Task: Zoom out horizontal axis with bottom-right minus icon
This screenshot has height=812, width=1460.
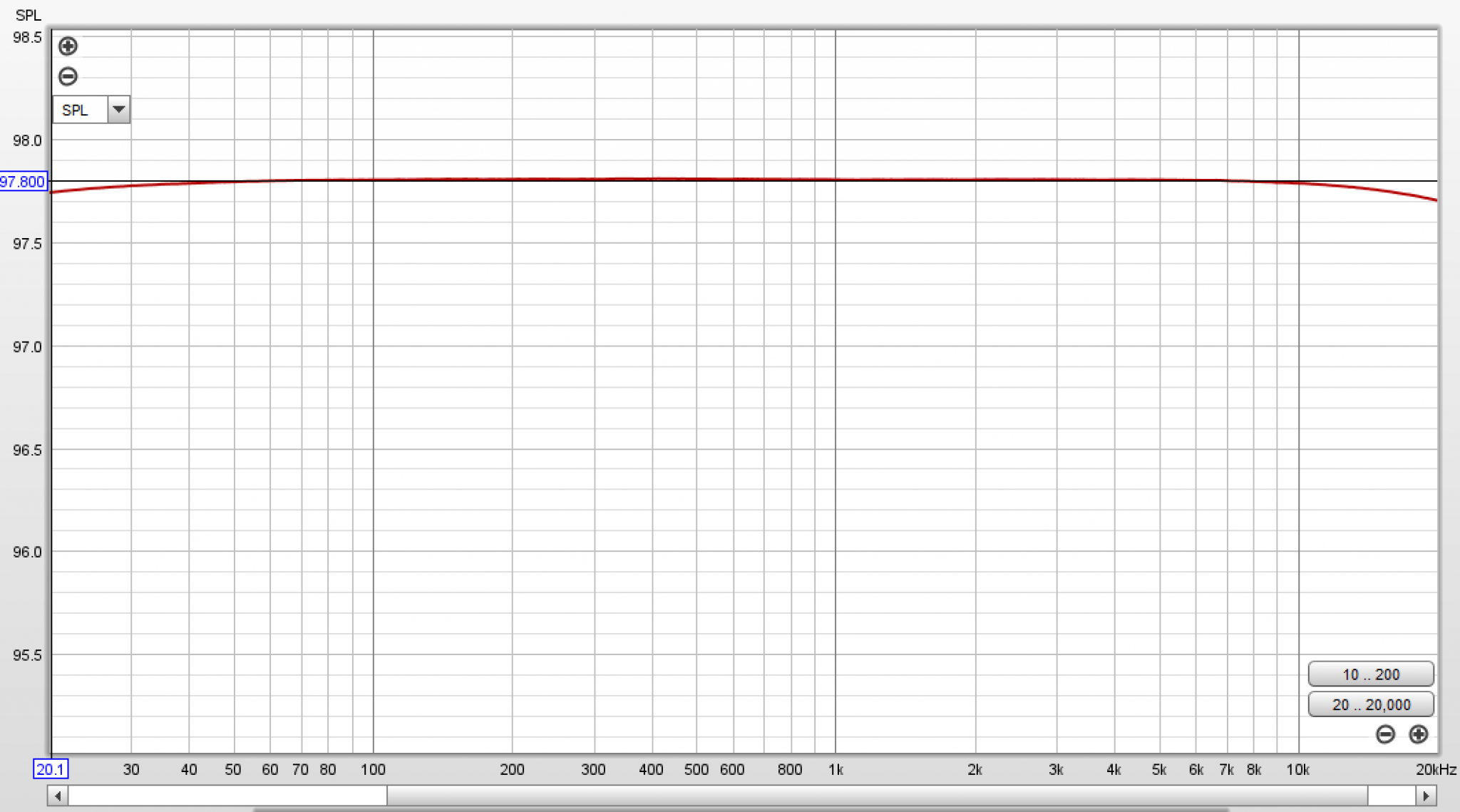Action: pyautogui.click(x=1385, y=734)
